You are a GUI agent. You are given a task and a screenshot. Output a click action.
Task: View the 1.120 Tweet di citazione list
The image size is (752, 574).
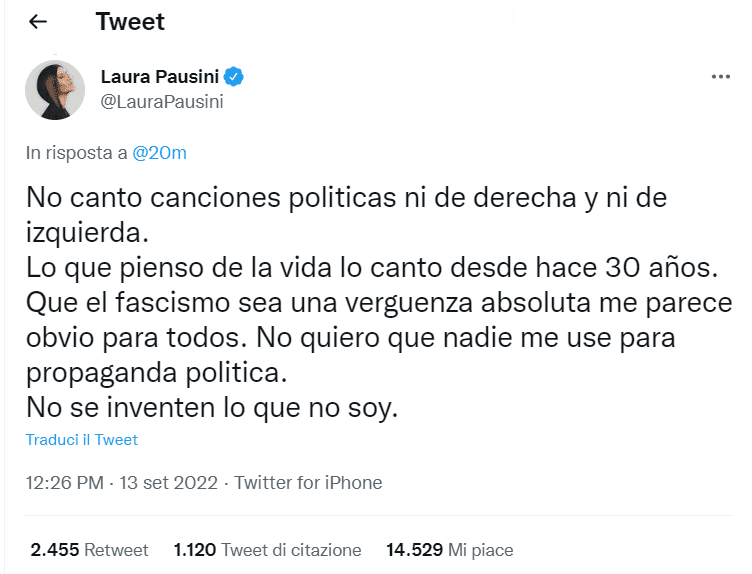coord(267,550)
